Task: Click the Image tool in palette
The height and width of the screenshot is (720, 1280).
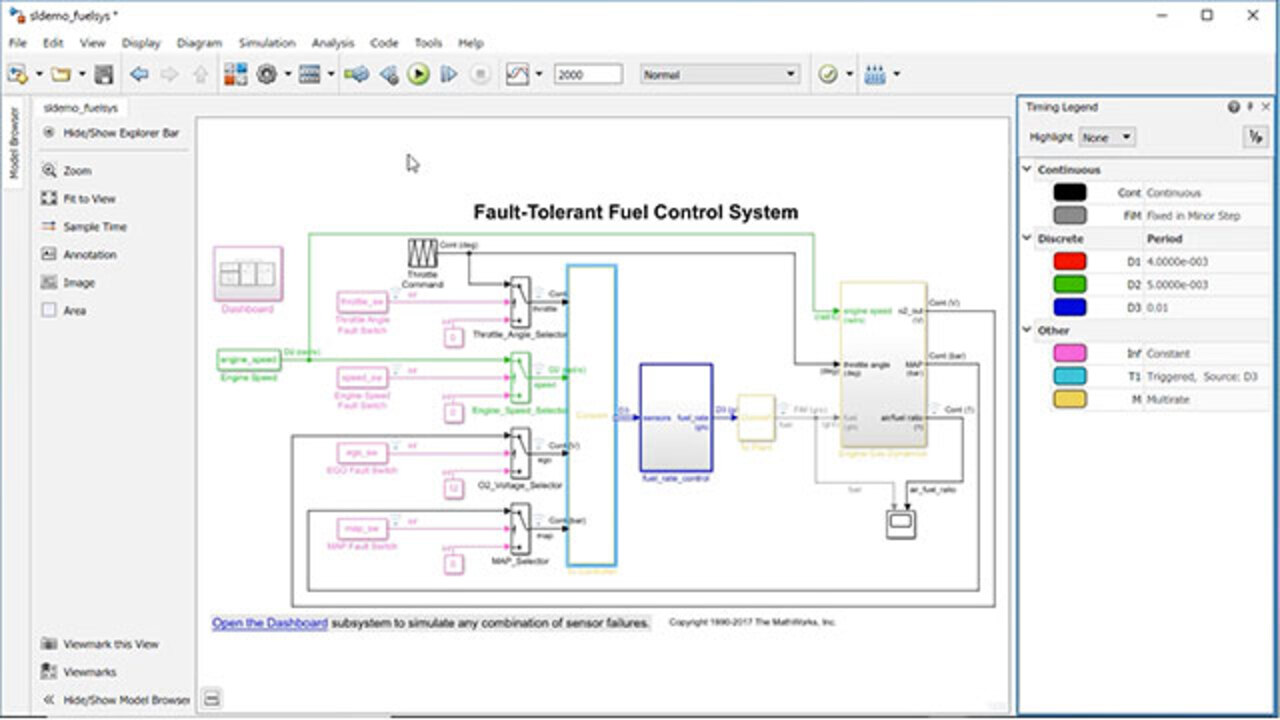Action: click(49, 283)
